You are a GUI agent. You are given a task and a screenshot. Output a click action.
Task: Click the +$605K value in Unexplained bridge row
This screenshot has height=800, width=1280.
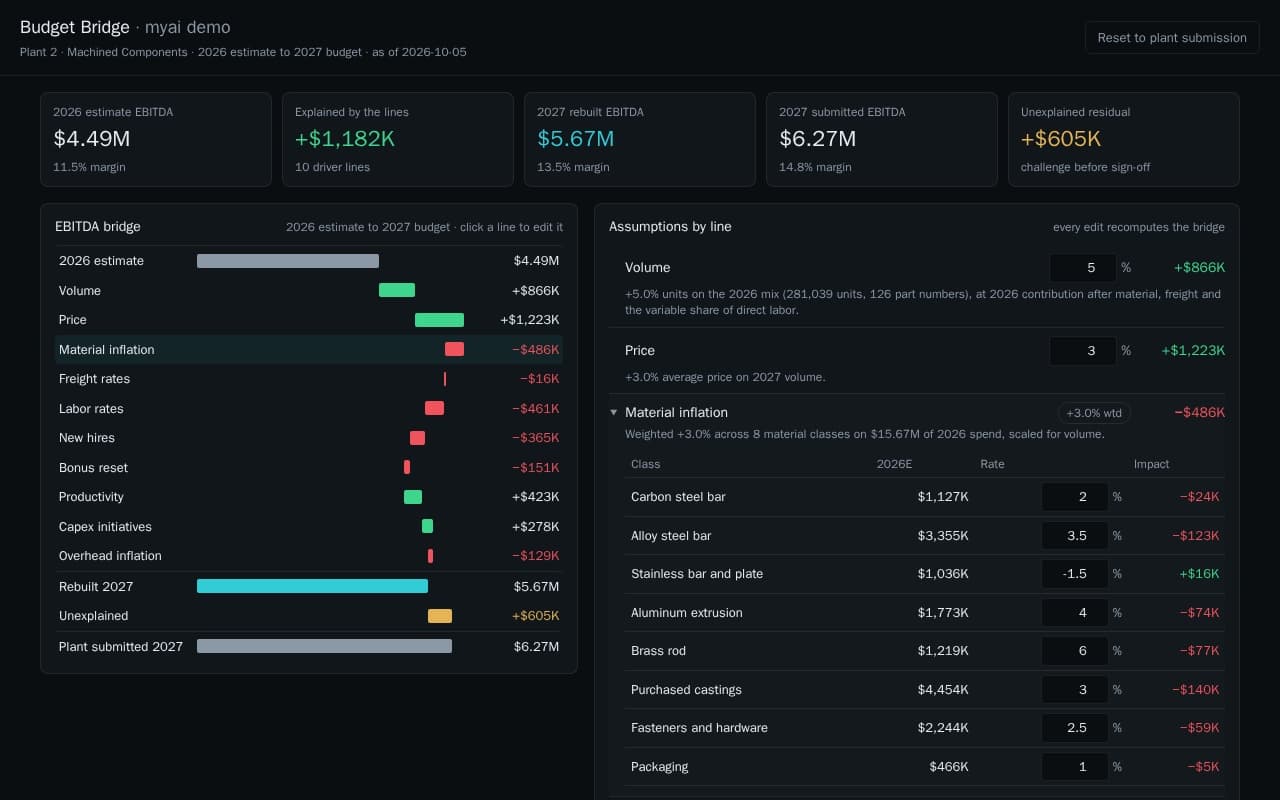[x=535, y=616]
